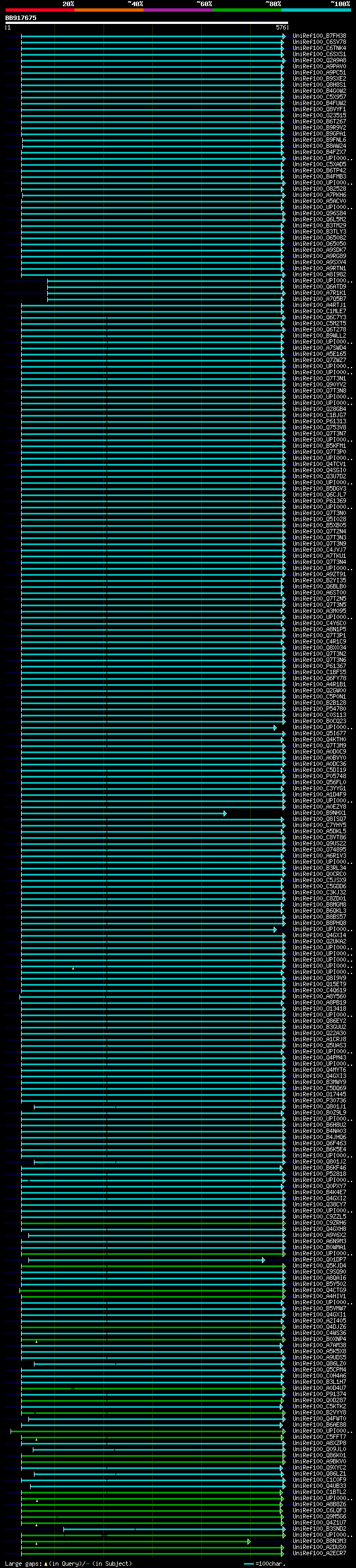The image size is (356, 1568).
Task: Select the UniRef100_A9ZT91 label
Action: [x=319, y=574]
